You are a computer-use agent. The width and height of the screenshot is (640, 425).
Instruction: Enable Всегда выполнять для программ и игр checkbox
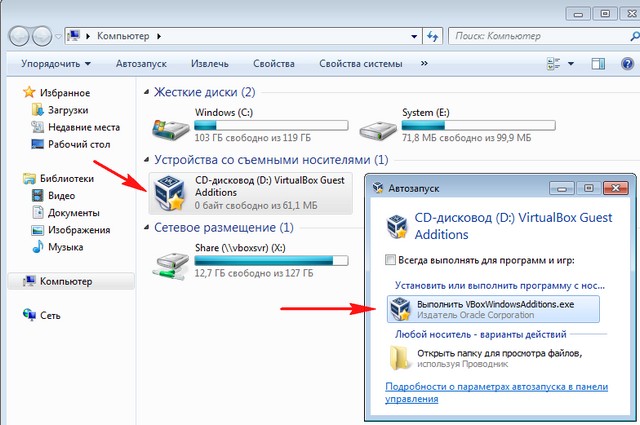click(390, 260)
